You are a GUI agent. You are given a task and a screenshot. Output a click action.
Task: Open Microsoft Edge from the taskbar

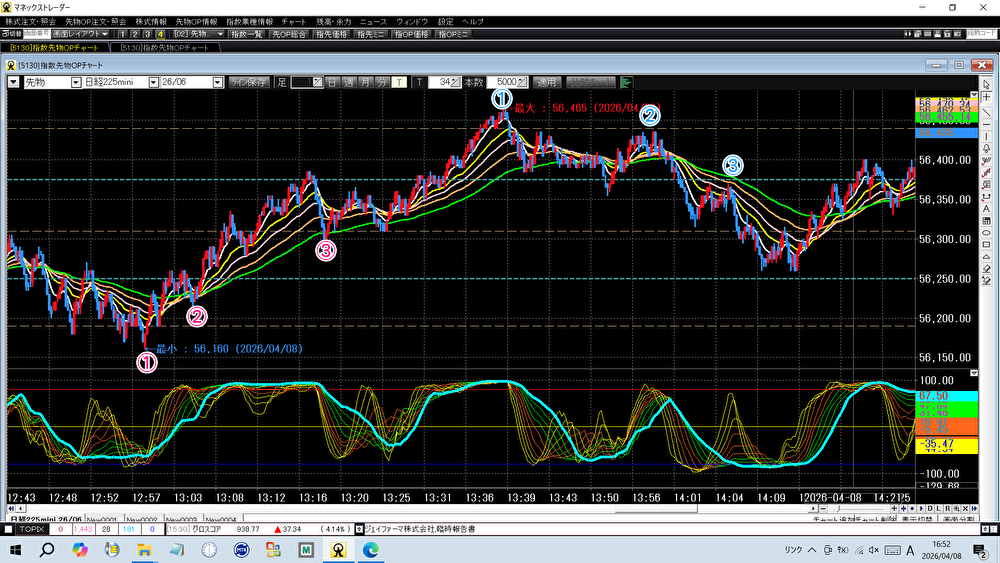[x=370, y=549]
